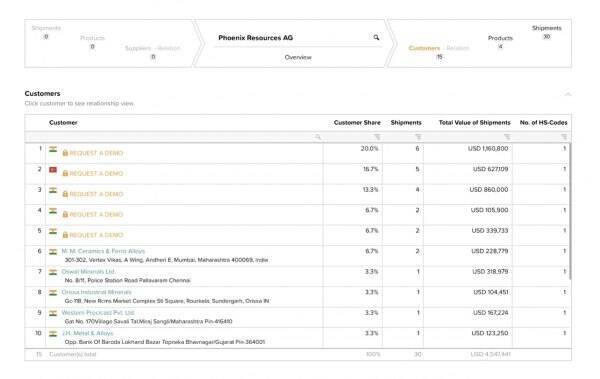Click the customer column search icon

pyautogui.click(x=318, y=137)
